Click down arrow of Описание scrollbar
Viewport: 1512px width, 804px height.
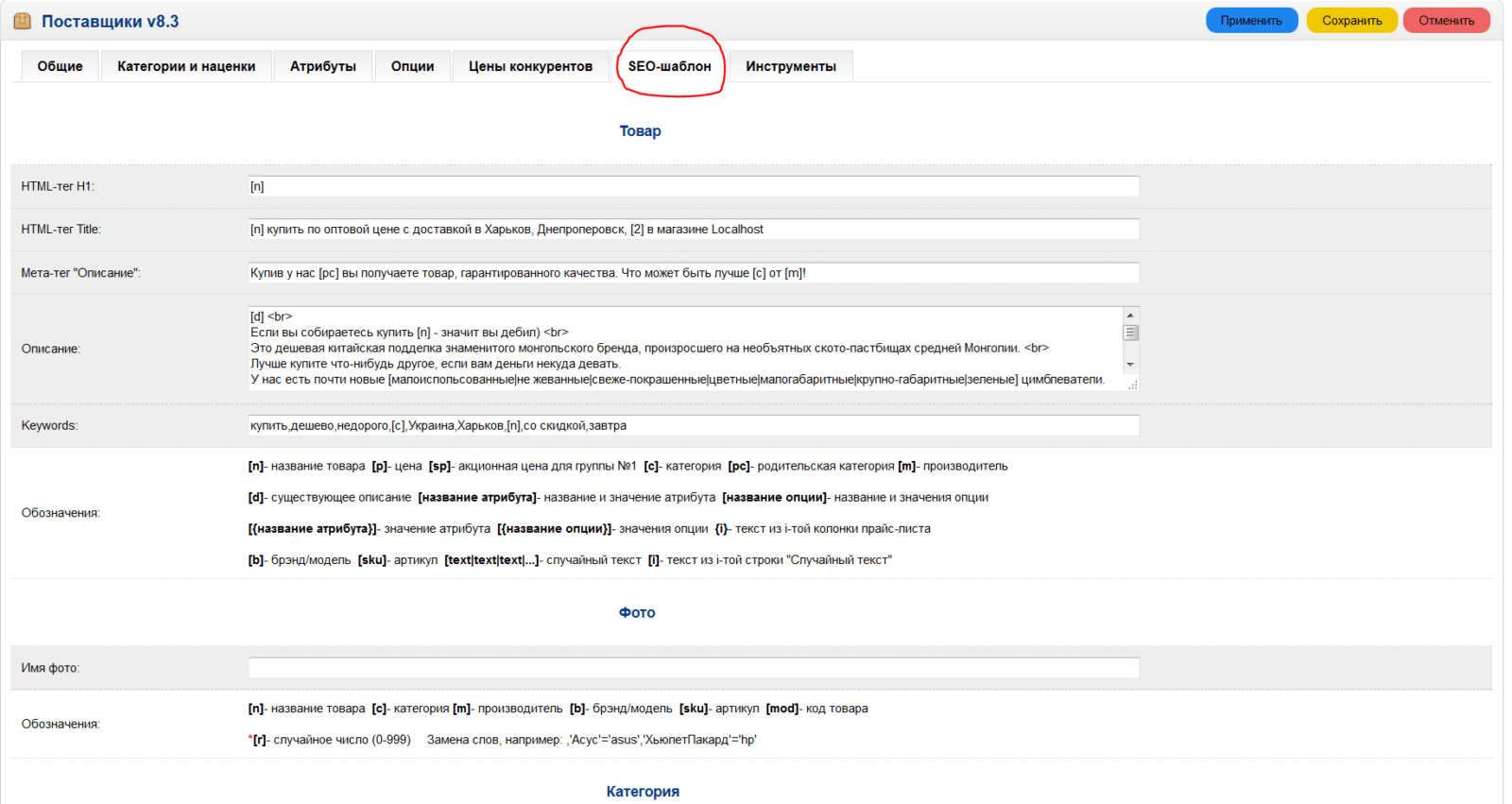[1130, 365]
